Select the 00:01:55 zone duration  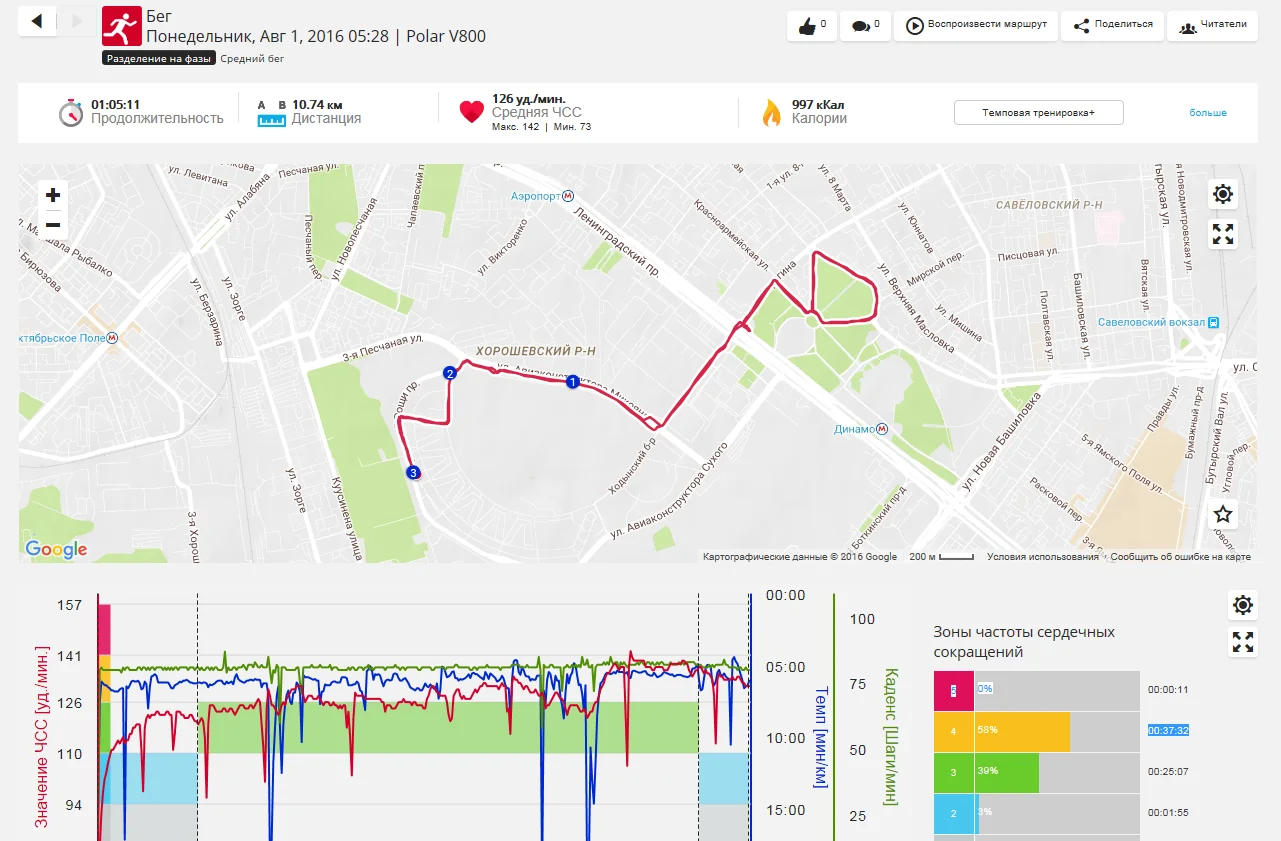point(1168,813)
